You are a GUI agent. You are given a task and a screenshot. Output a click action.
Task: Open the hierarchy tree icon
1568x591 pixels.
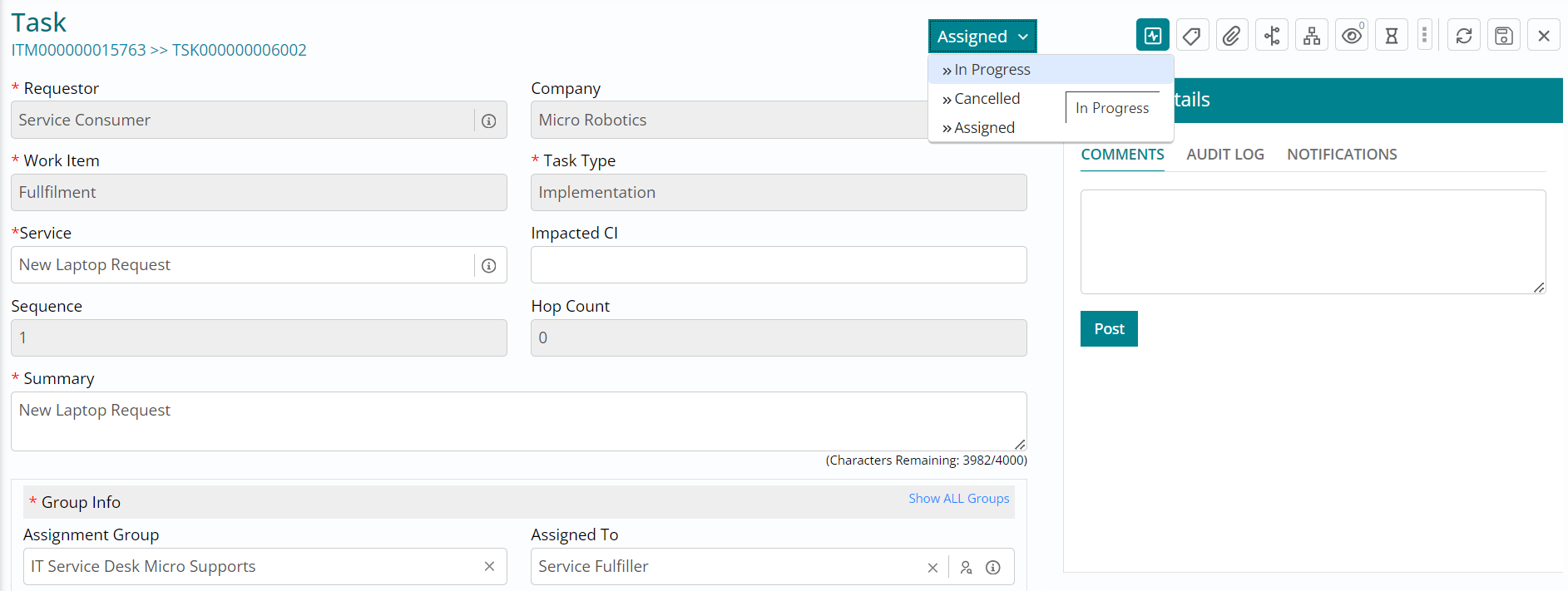(x=1312, y=36)
